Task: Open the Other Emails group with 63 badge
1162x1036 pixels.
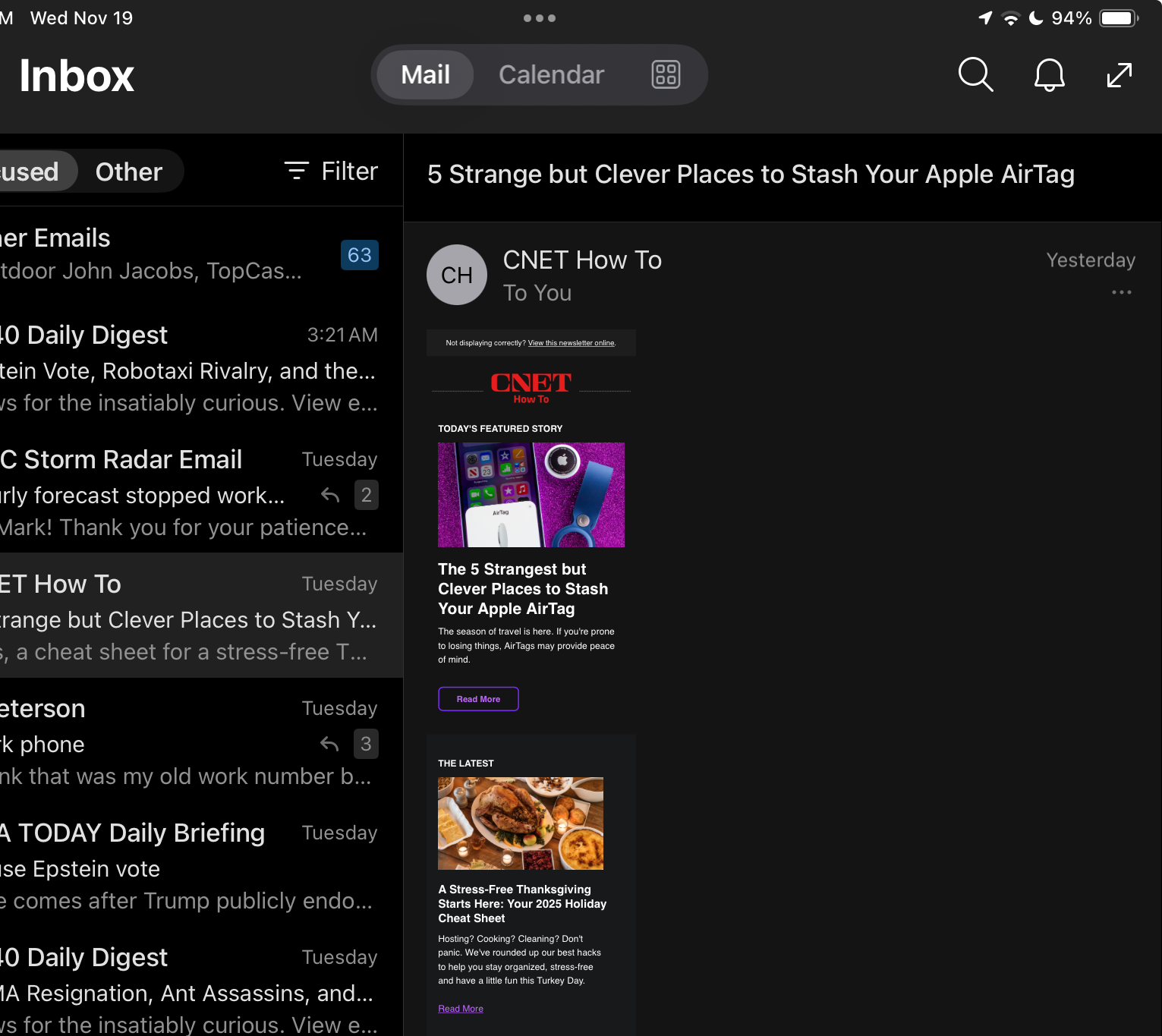Action: point(201,254)
